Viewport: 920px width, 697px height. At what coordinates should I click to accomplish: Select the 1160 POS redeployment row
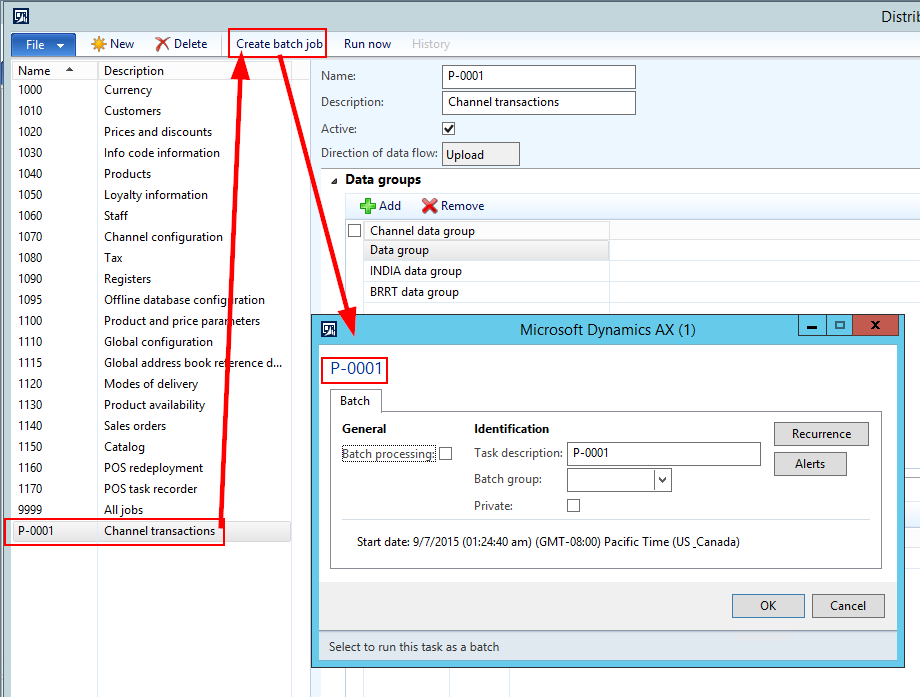[x=151, y=468]
